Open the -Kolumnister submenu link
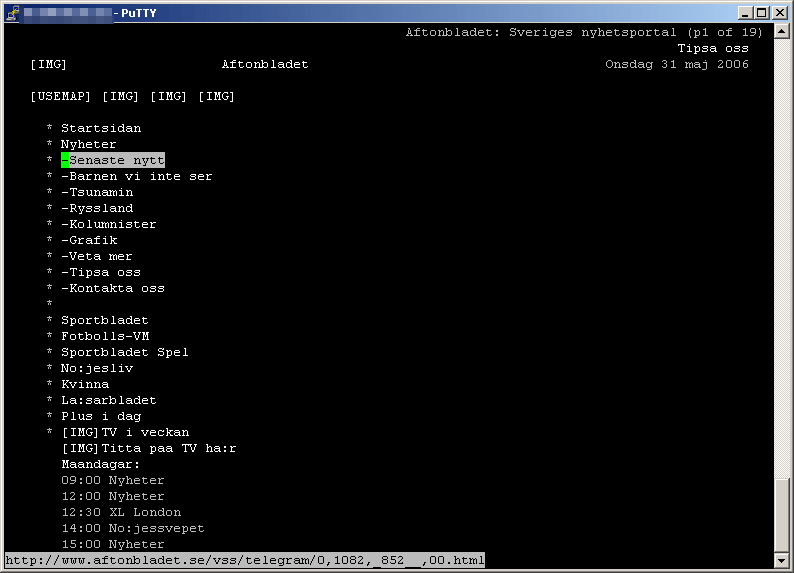 (x=109, y=224)
